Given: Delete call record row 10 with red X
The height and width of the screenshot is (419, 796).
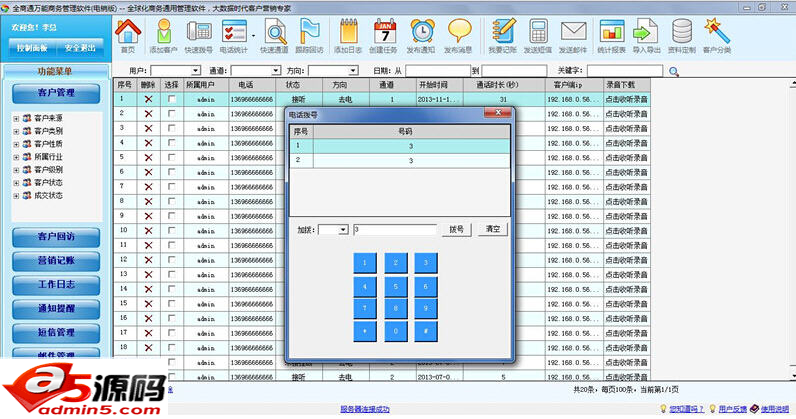Looking at the screenshot, I should coord(148,231).
